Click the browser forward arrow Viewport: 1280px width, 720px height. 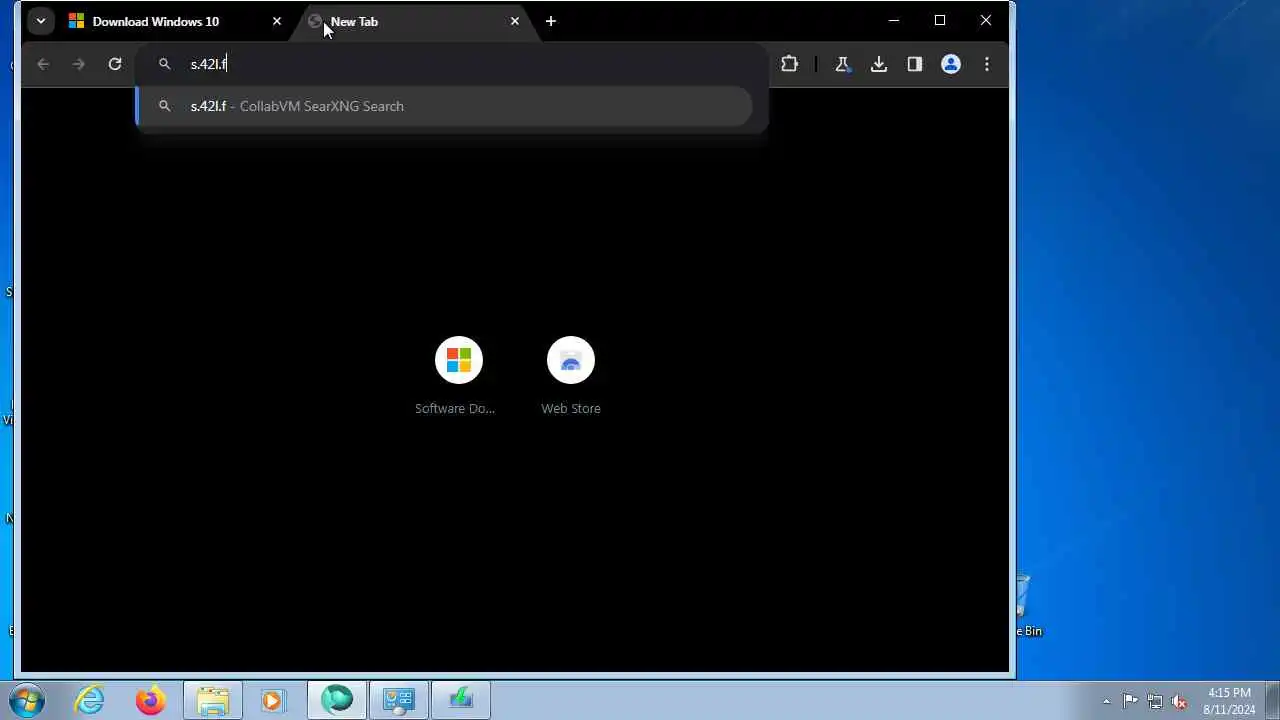click(79, 64)
